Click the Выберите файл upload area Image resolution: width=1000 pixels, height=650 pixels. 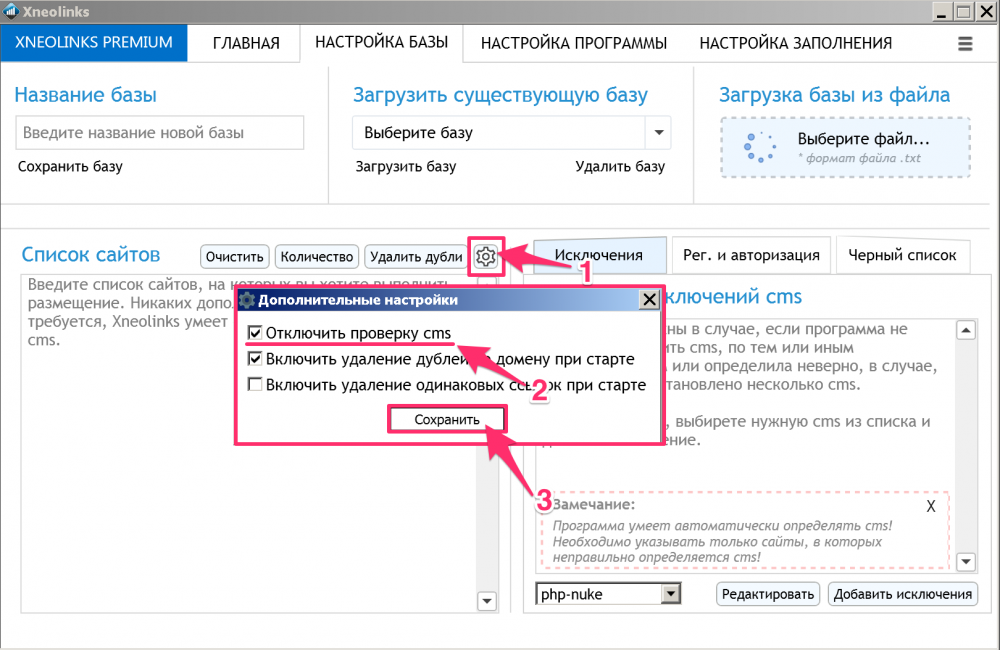846,147
